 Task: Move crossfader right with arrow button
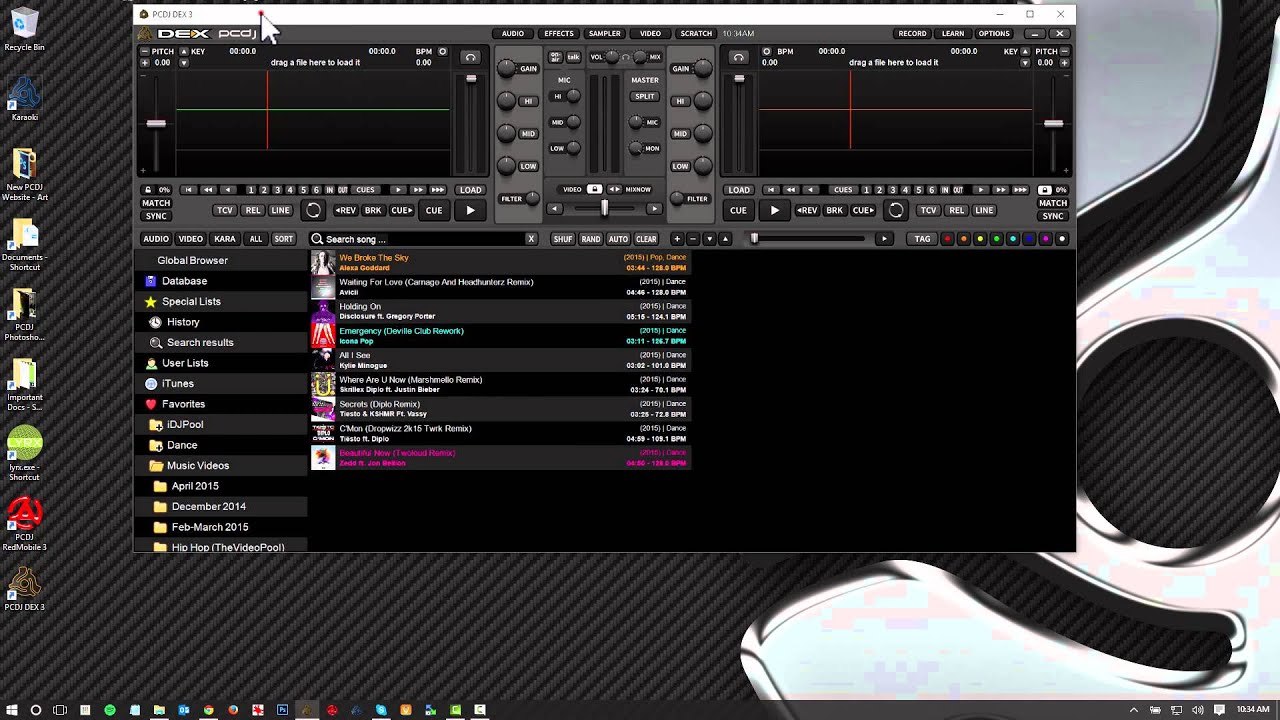tap(654, 209)
